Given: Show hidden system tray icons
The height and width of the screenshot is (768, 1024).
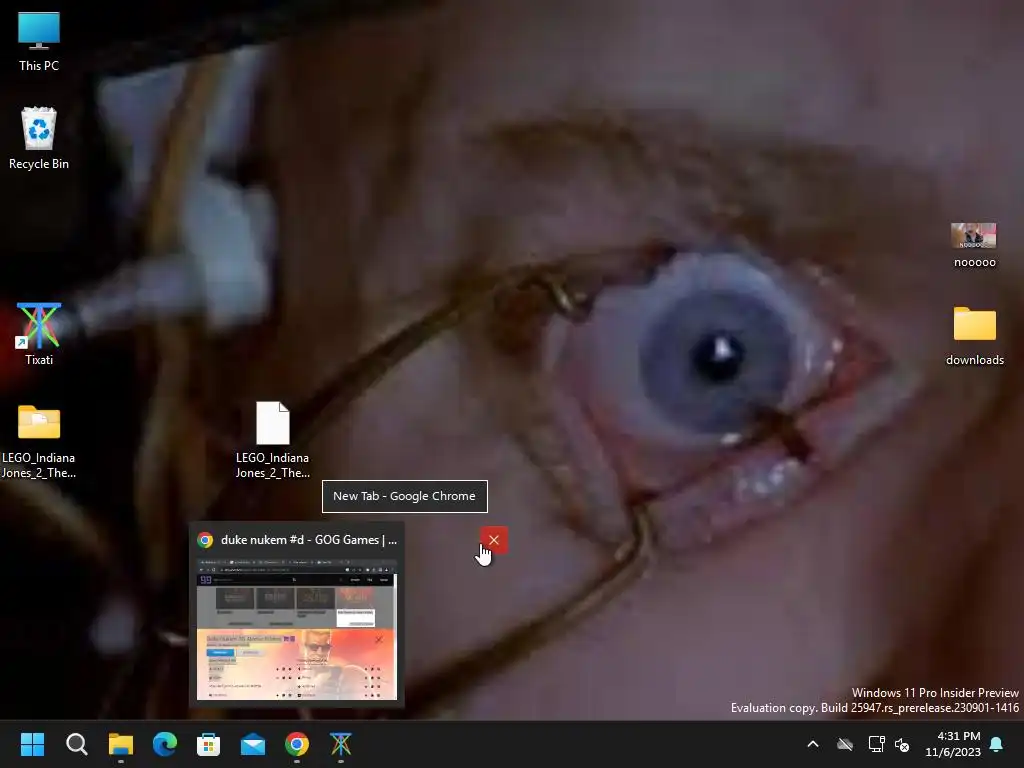Looking at the screenshot, I should click(813, 744).
